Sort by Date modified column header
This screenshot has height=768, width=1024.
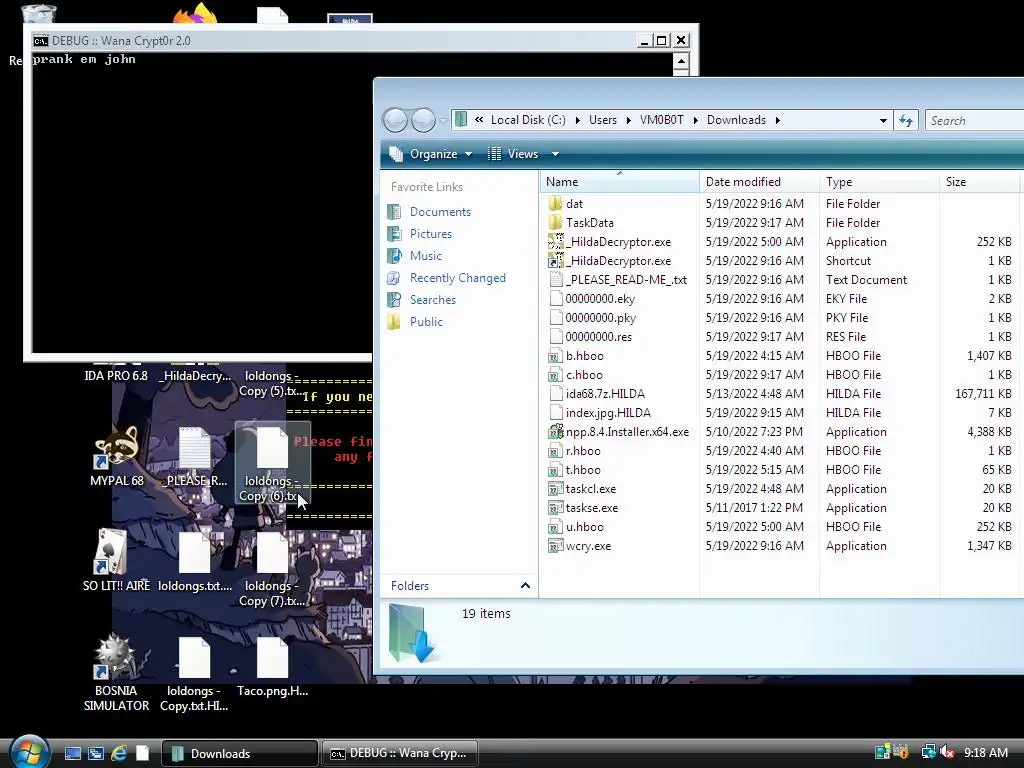pos(760,182)
